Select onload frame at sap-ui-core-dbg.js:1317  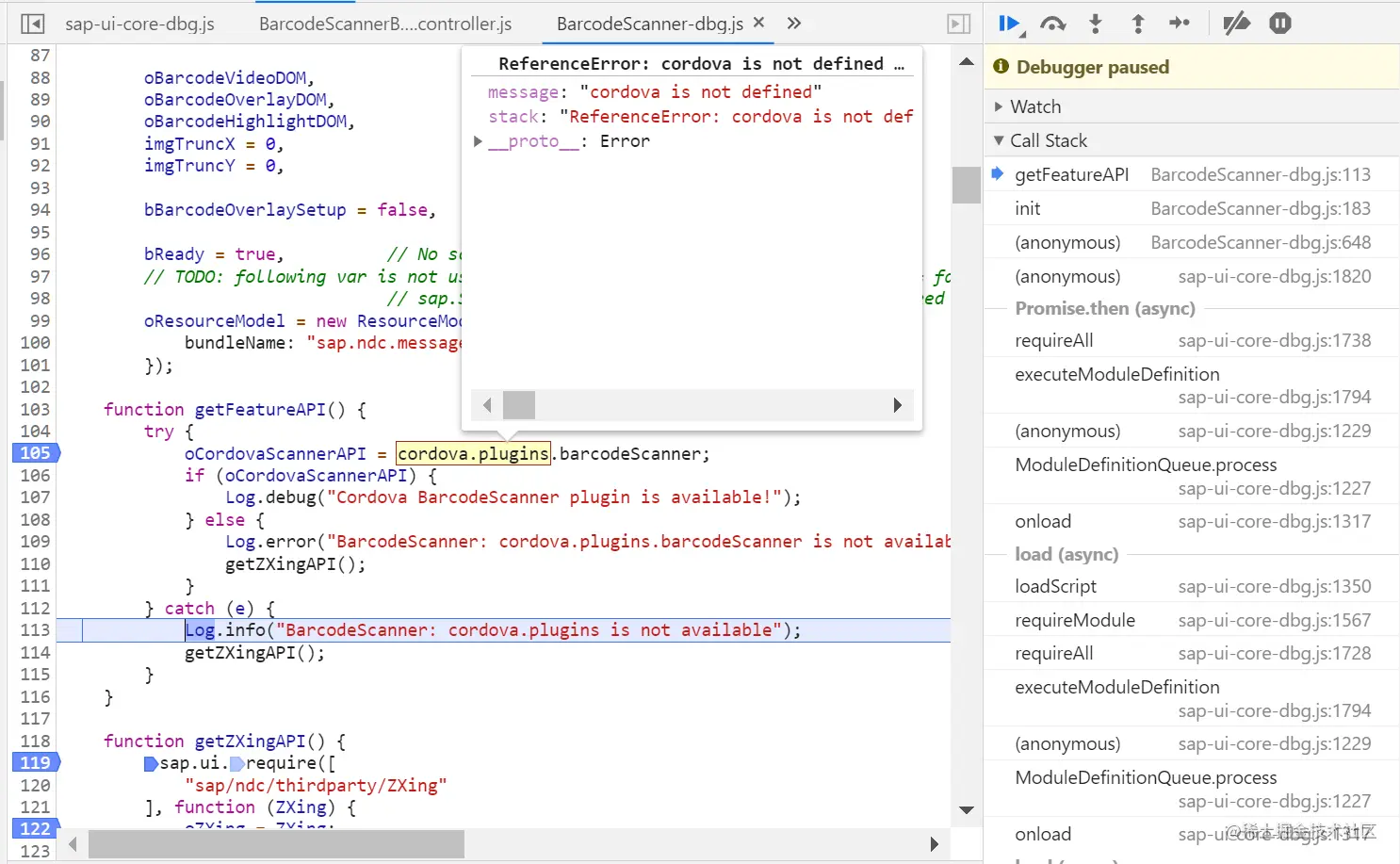click(1192, 521)
